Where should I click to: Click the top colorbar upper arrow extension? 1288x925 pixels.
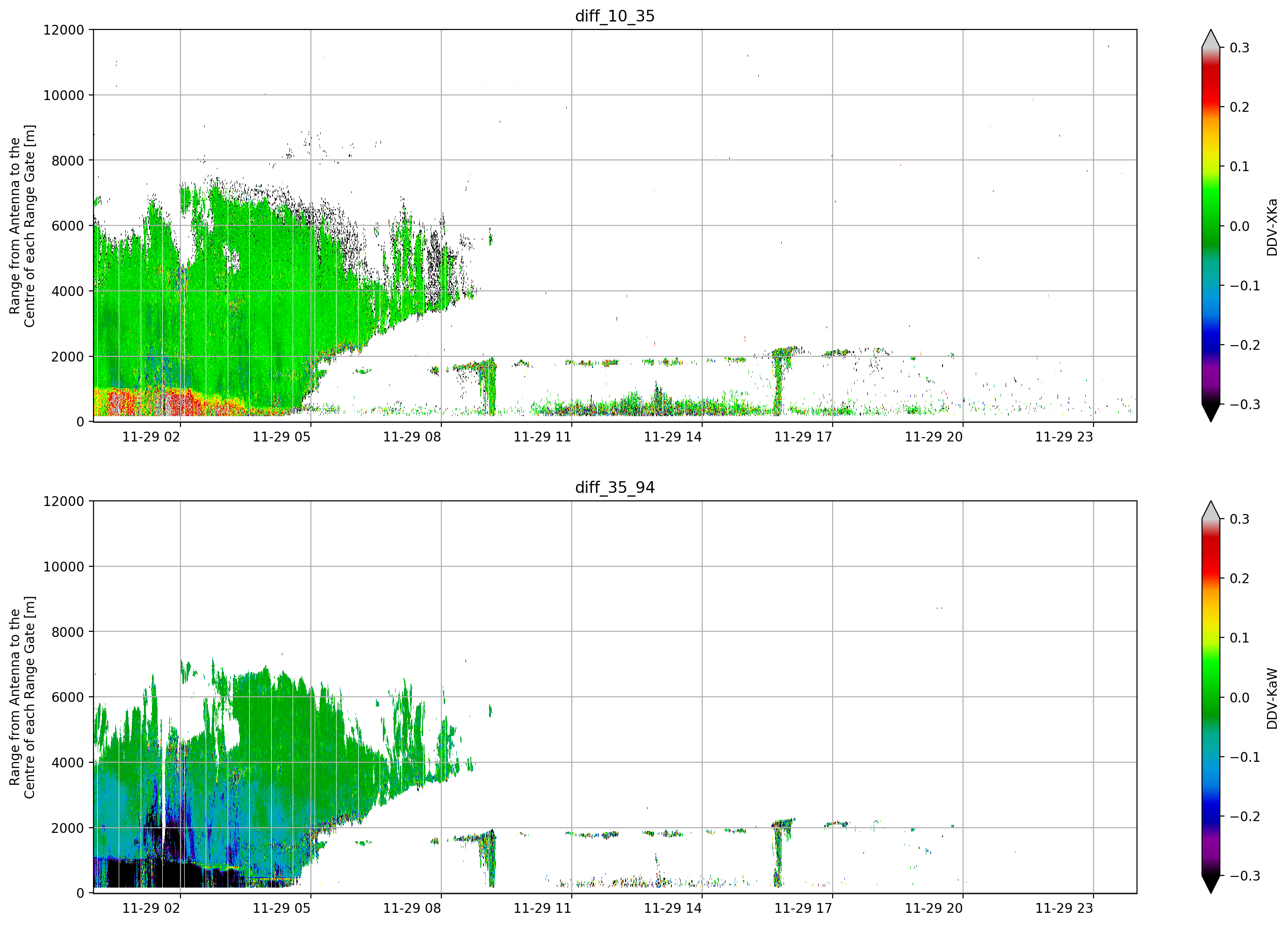[1211, 39]
